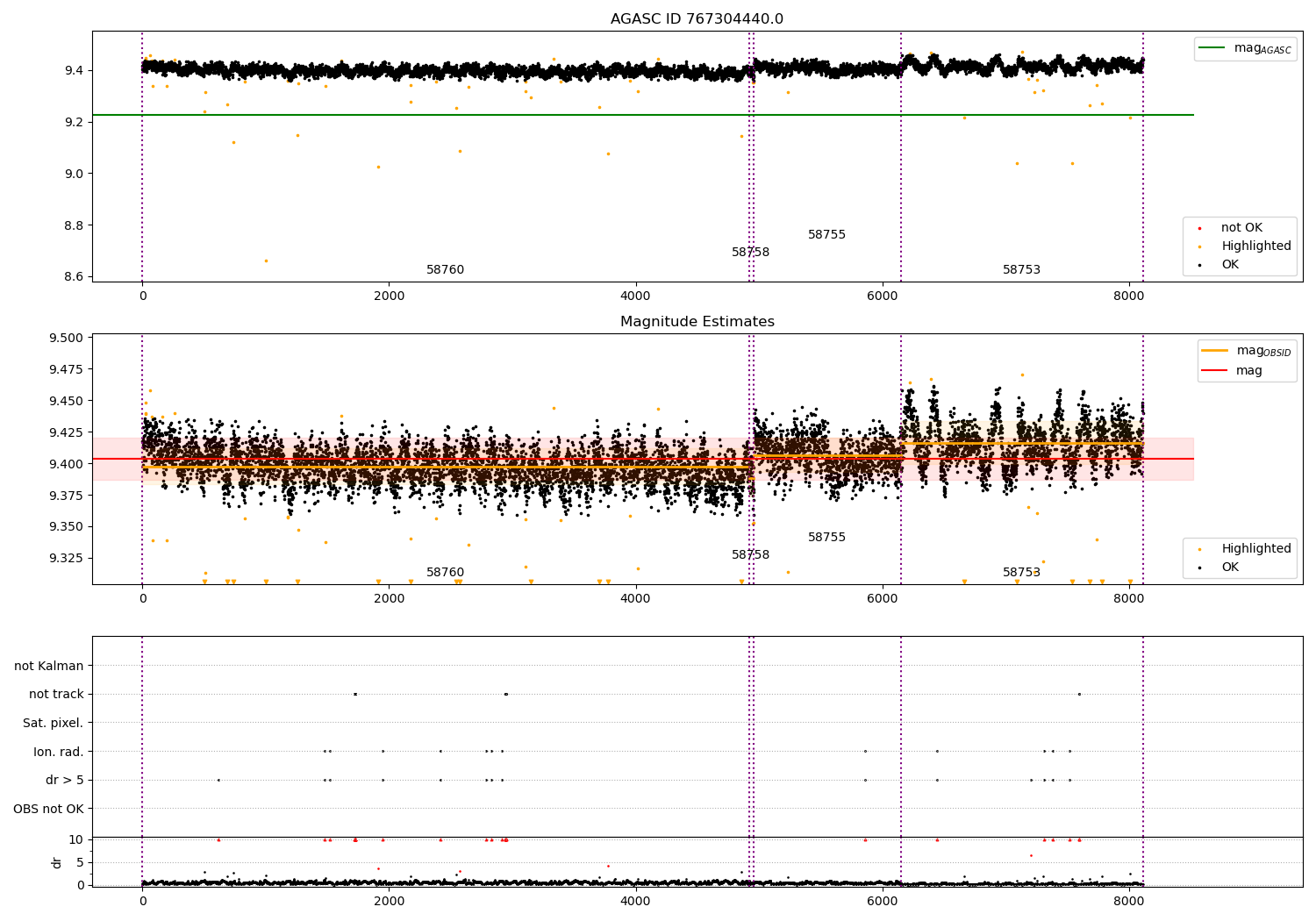Click the 9.0 y-tick of the top plot
The width and height of the screenshot is (1316, 921).
(x=72, y=174)
